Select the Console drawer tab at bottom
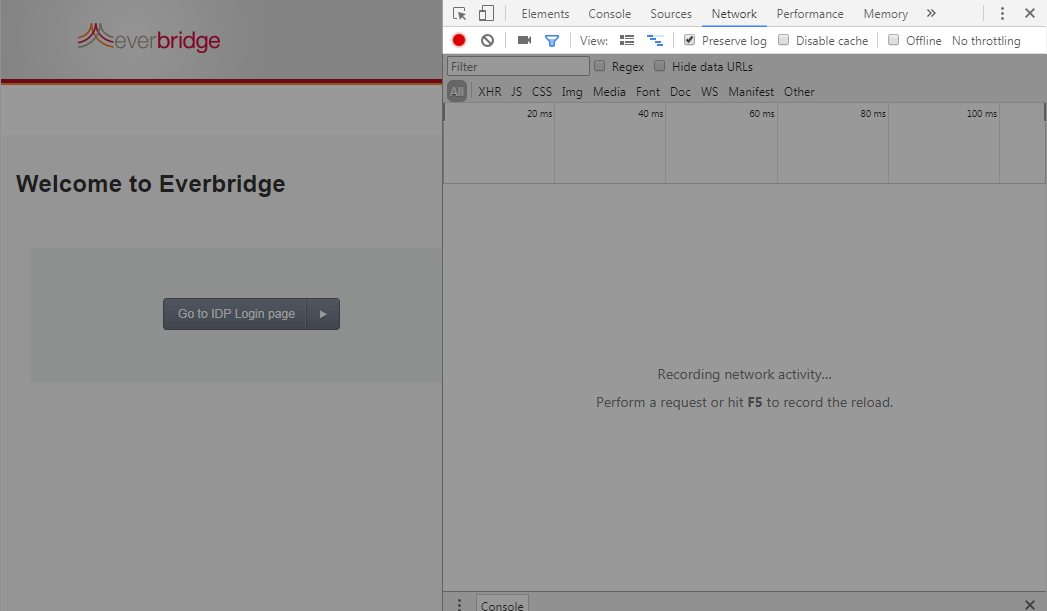 pos(502,604)
